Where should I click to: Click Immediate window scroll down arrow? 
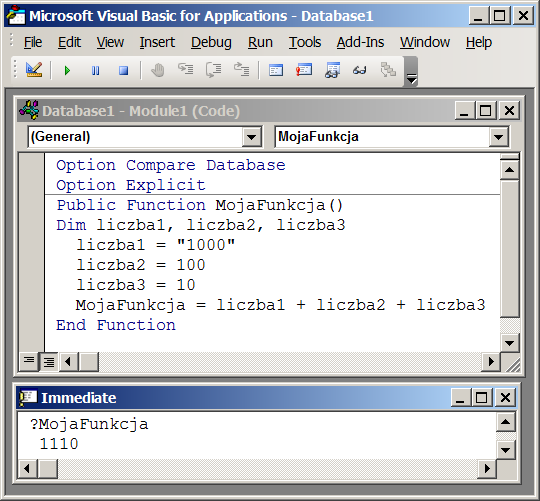pyautogui.click(x=506, y=449)
